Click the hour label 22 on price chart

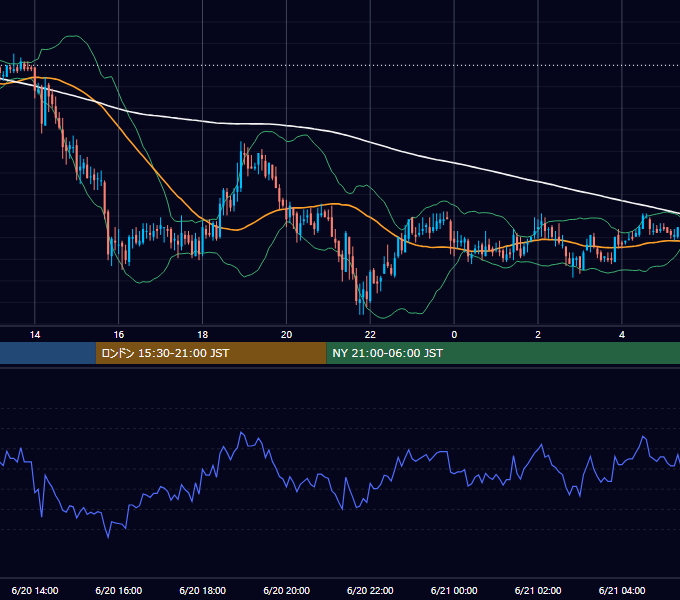(x=370, y=334)
